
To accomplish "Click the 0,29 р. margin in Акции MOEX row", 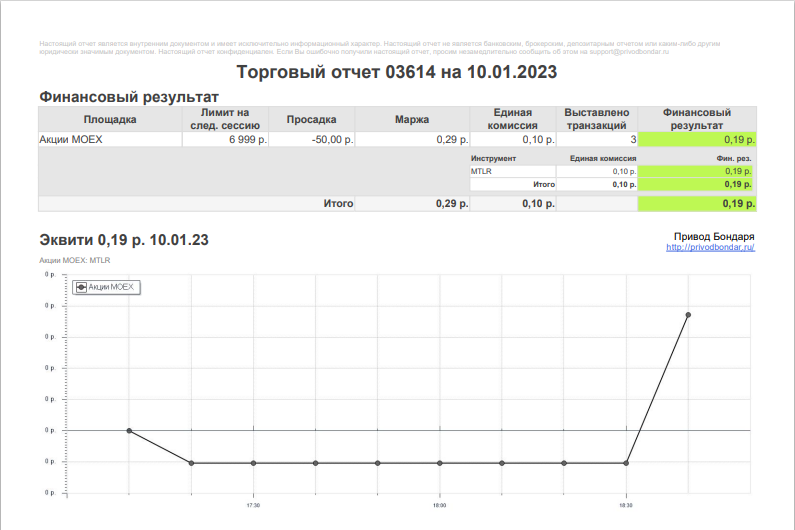I will 452,139.
